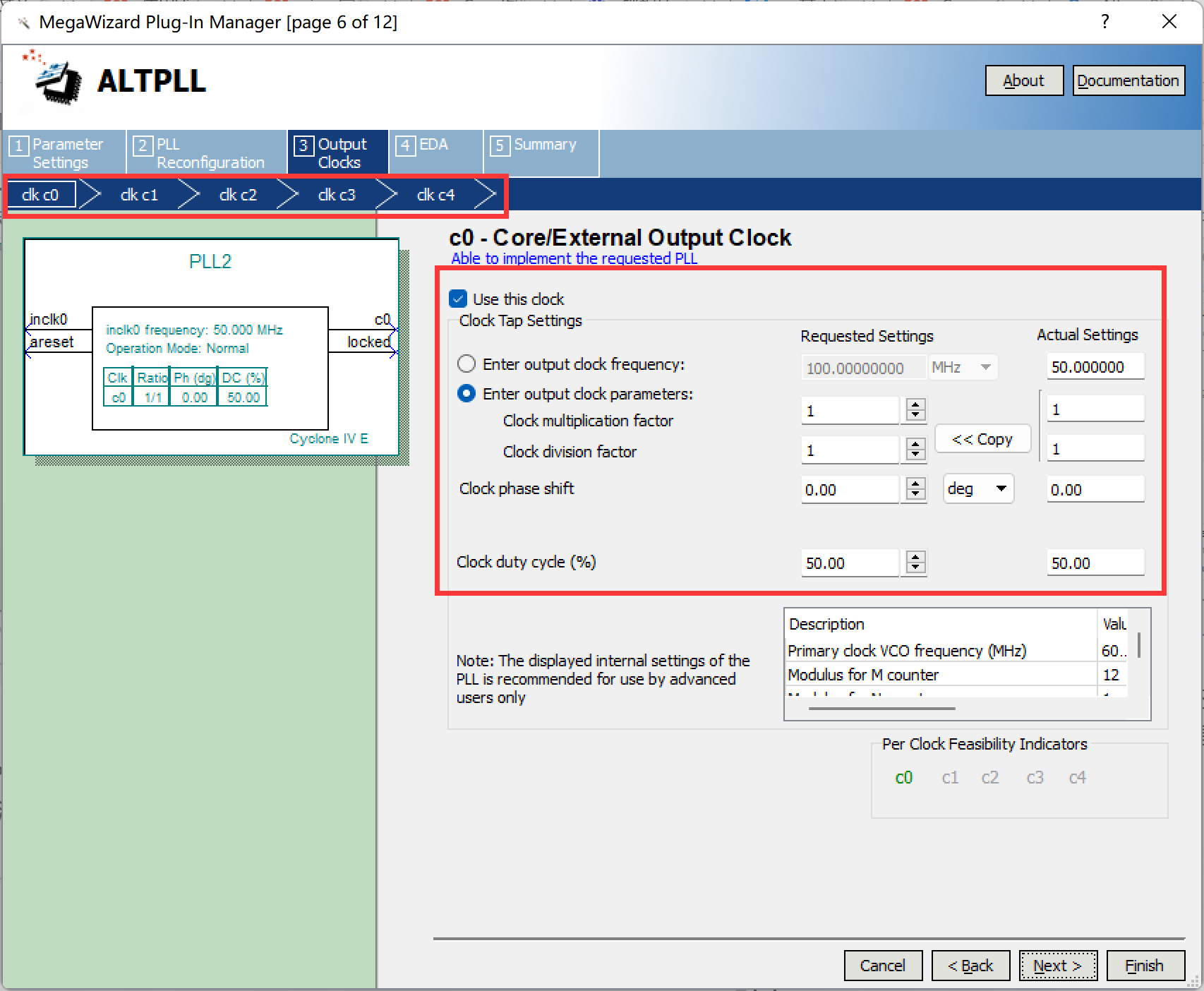Select Enter output clock parameters option

[466, 394]
